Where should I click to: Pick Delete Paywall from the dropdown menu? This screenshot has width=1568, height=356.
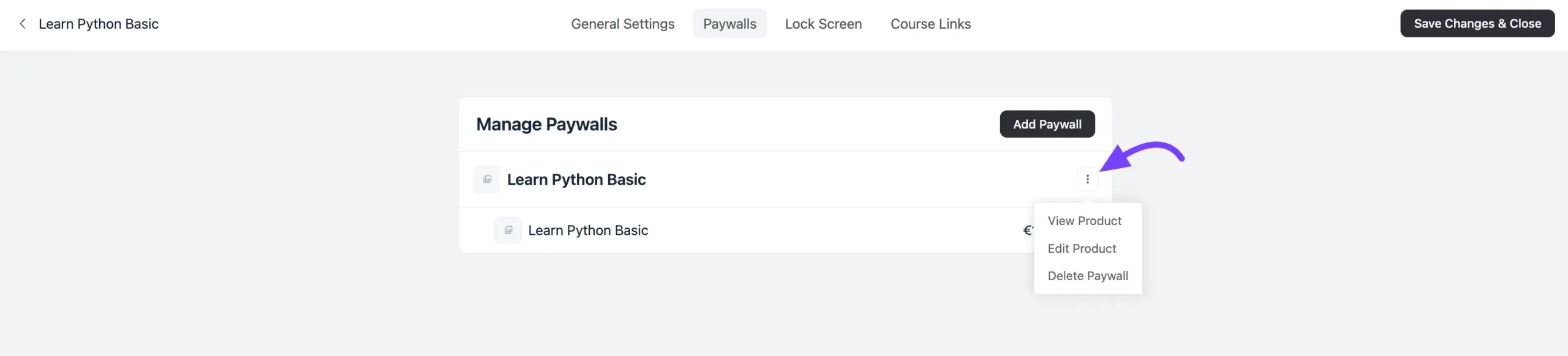tap(1088, 276)
